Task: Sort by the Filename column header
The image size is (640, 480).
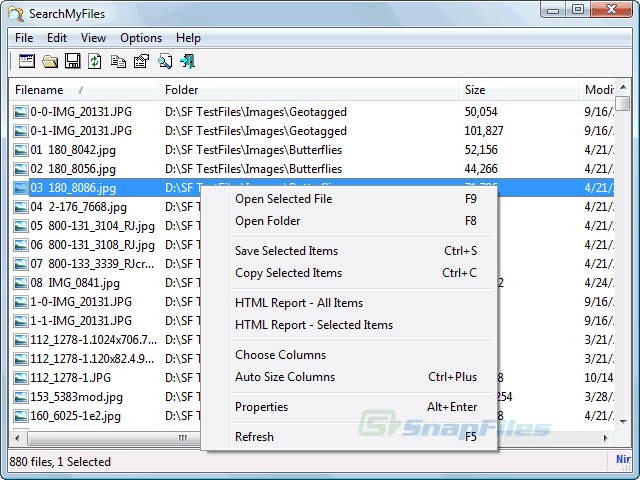Action: (83, 90)
